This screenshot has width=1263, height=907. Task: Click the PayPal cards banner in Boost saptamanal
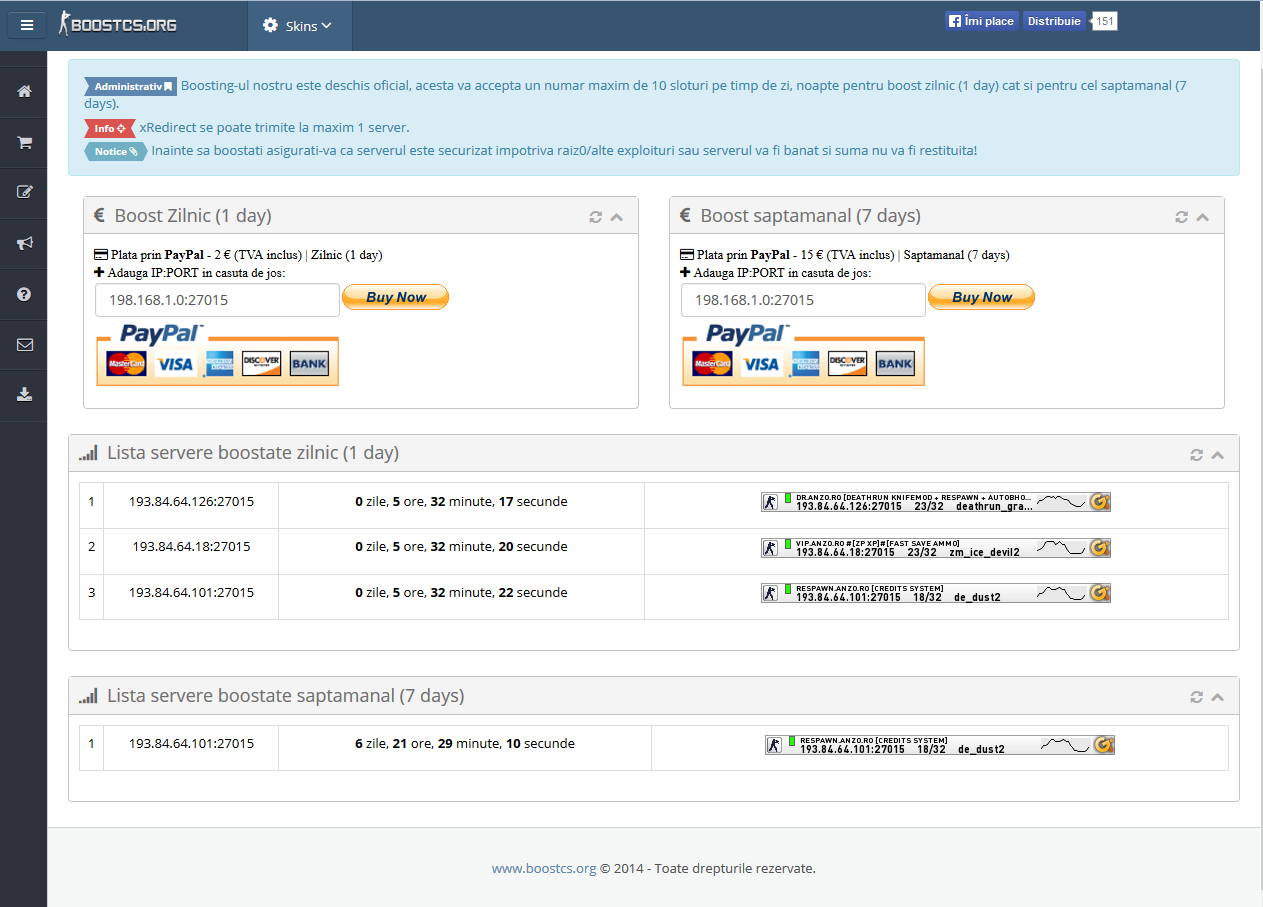pos(803,353)
